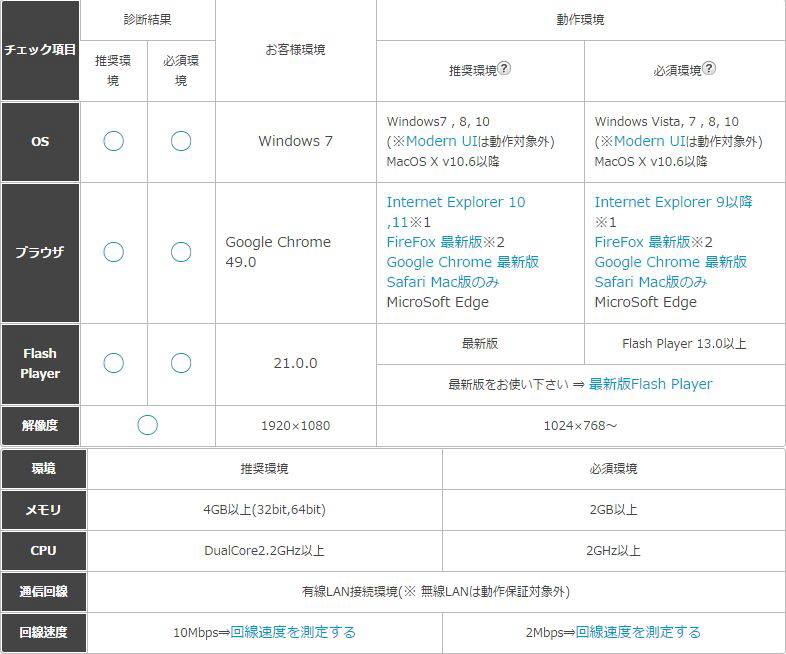Click the ブラウザ row recommended-environment circle icon
This screenshot has width=786, height=654.
pos(113,252)
